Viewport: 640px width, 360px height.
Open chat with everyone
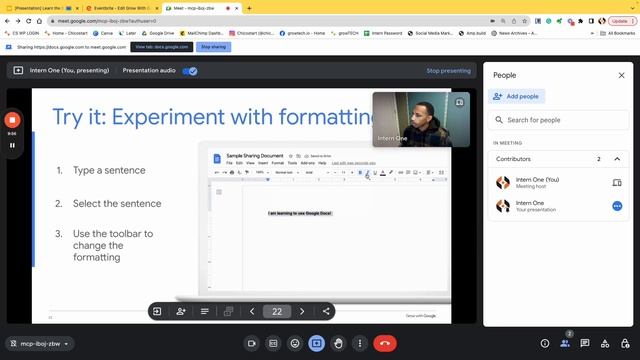pos(585,344)
